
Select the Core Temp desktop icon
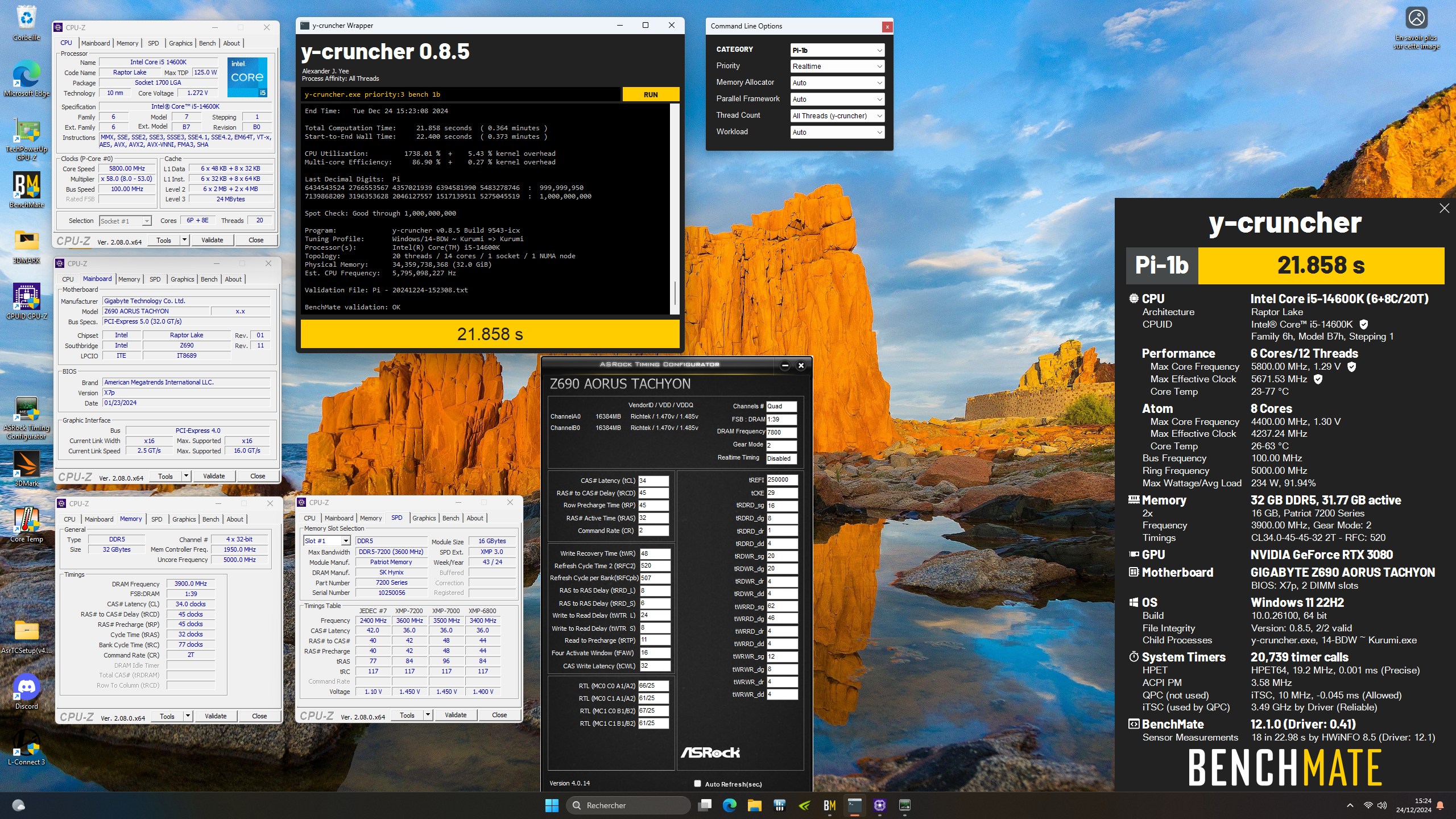(x=26, y=524)
